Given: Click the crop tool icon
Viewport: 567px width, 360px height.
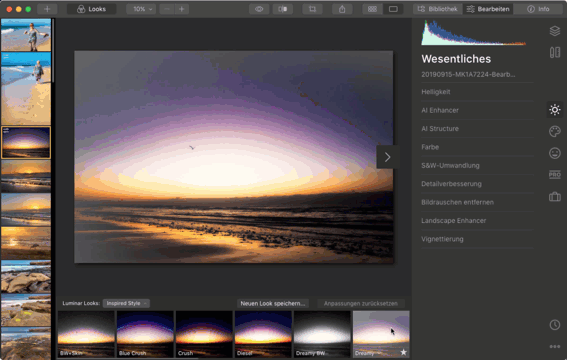Looking at the screenshot, I should tap(312, 9).
